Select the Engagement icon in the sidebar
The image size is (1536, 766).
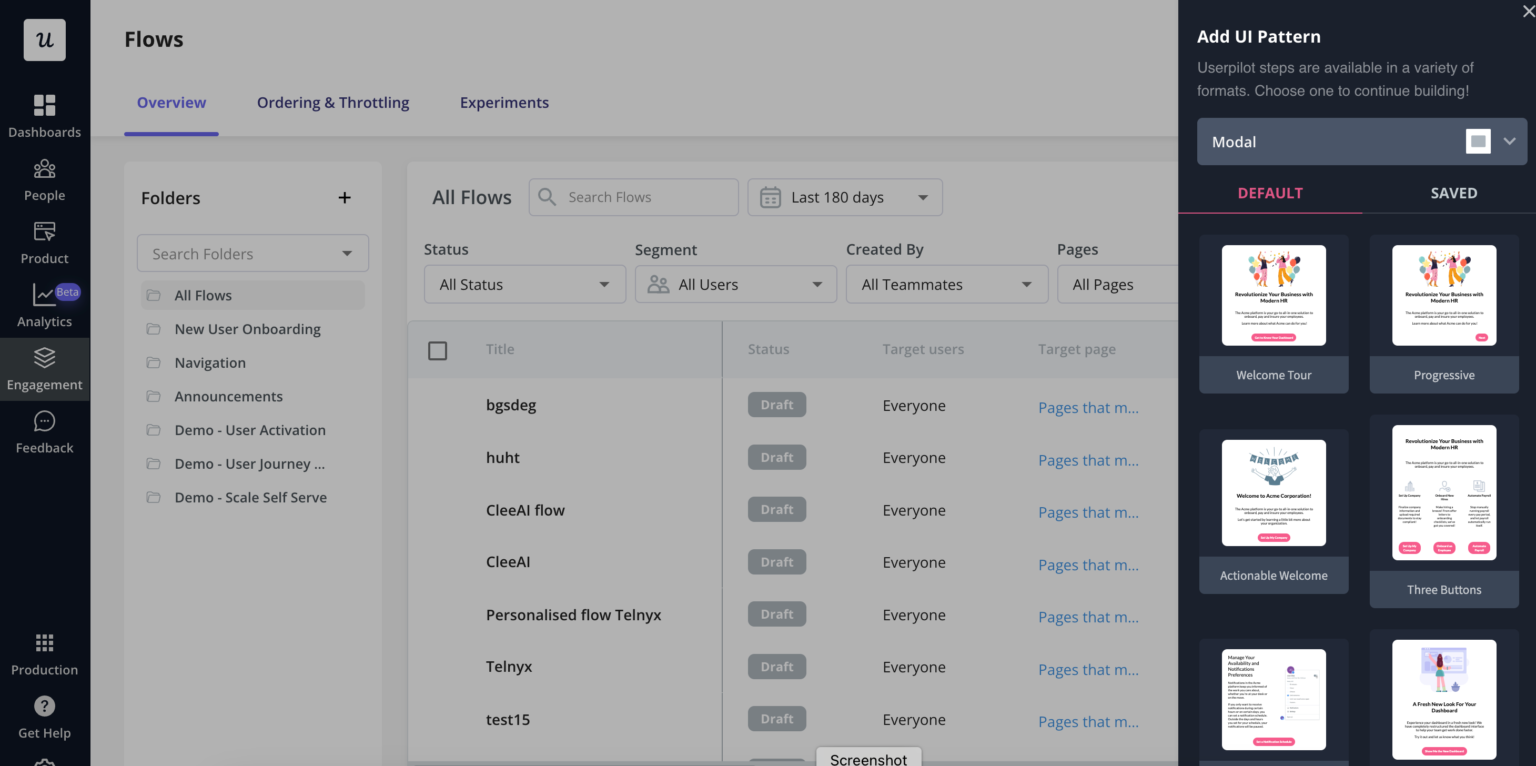(x=44, y=368)
